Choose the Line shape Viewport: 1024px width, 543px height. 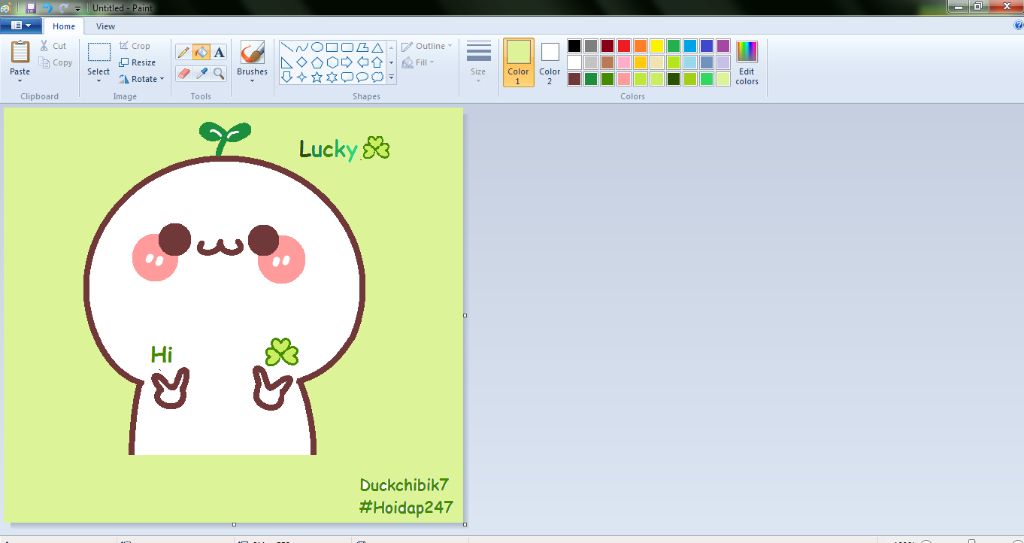[x=287, y=48]
